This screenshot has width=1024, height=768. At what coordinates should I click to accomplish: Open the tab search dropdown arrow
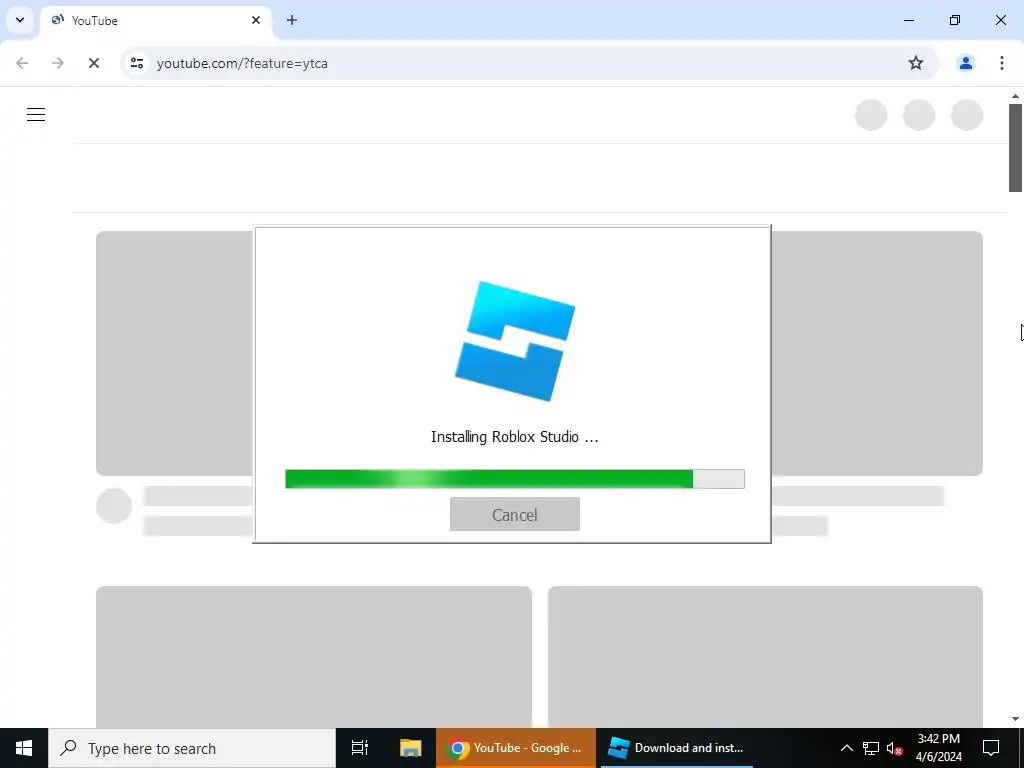coord(20,20)
